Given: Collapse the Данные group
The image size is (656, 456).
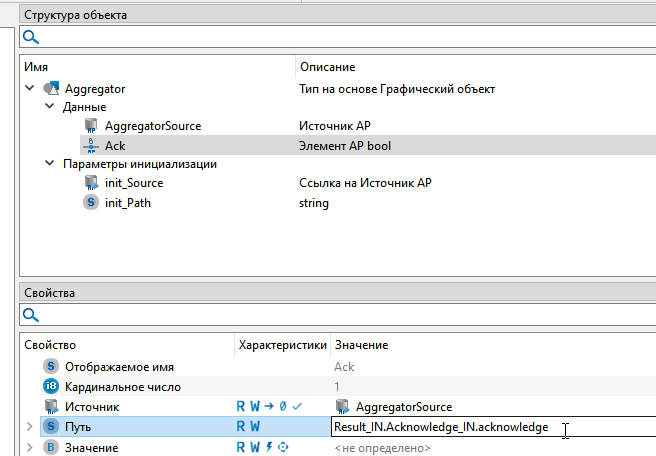Looking at the screenshot, I should pyautogui.click(x=49, y=107).
